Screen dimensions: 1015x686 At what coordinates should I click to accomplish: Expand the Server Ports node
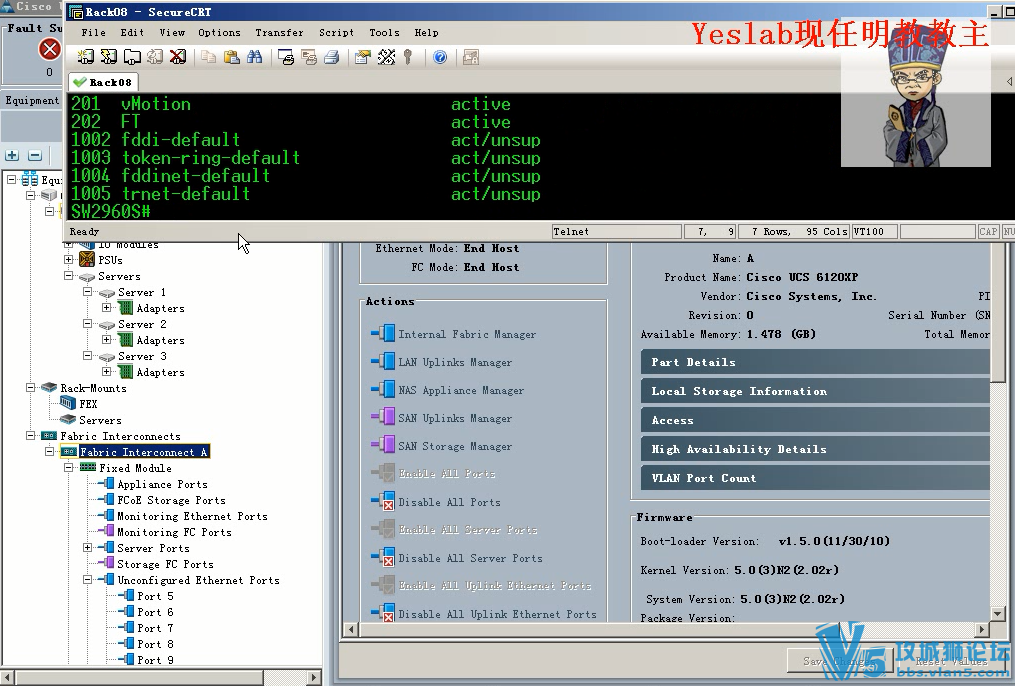(x=87, y=548)
